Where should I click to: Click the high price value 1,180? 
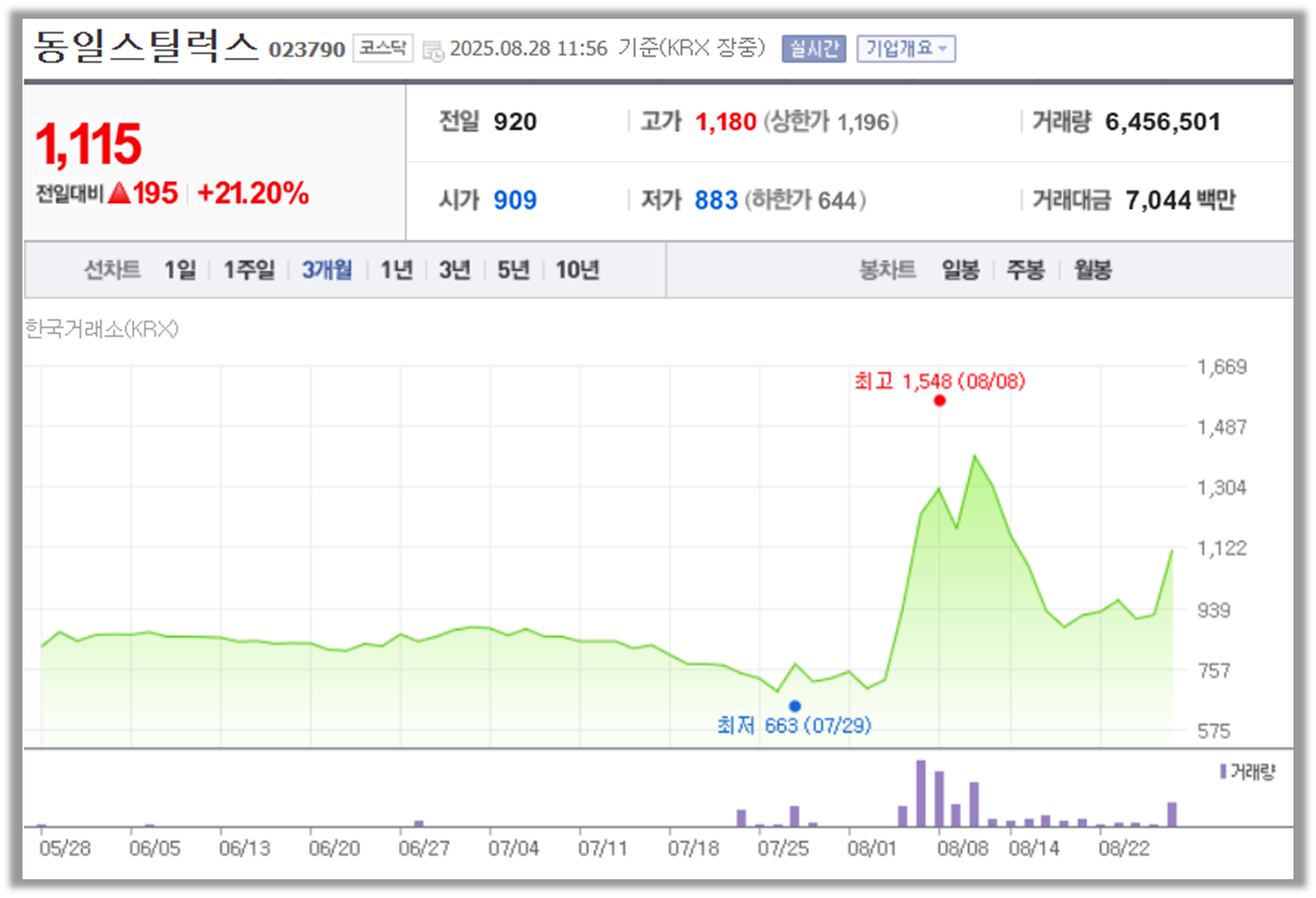click(x=725, y=122)
